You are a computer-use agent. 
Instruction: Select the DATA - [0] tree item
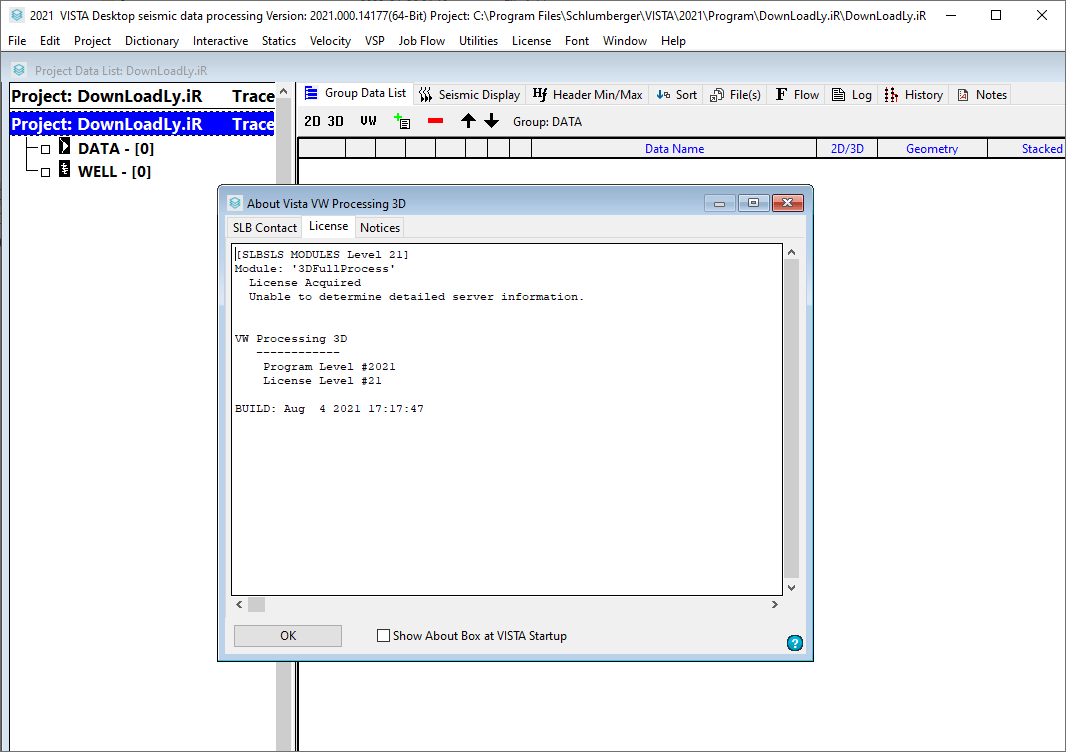click(x=116, y=148)
